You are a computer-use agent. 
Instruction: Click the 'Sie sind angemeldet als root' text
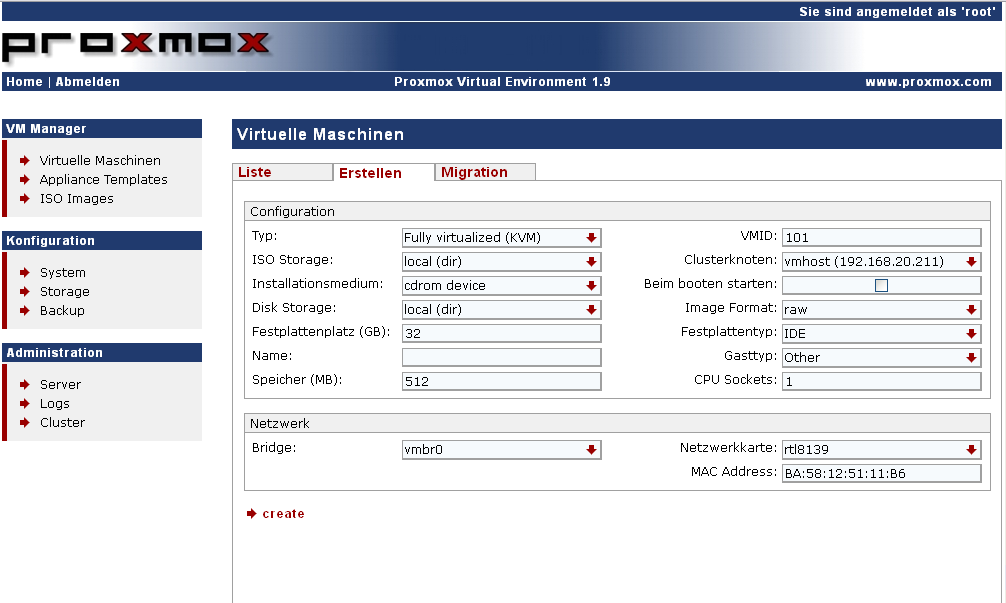[897, 12]
